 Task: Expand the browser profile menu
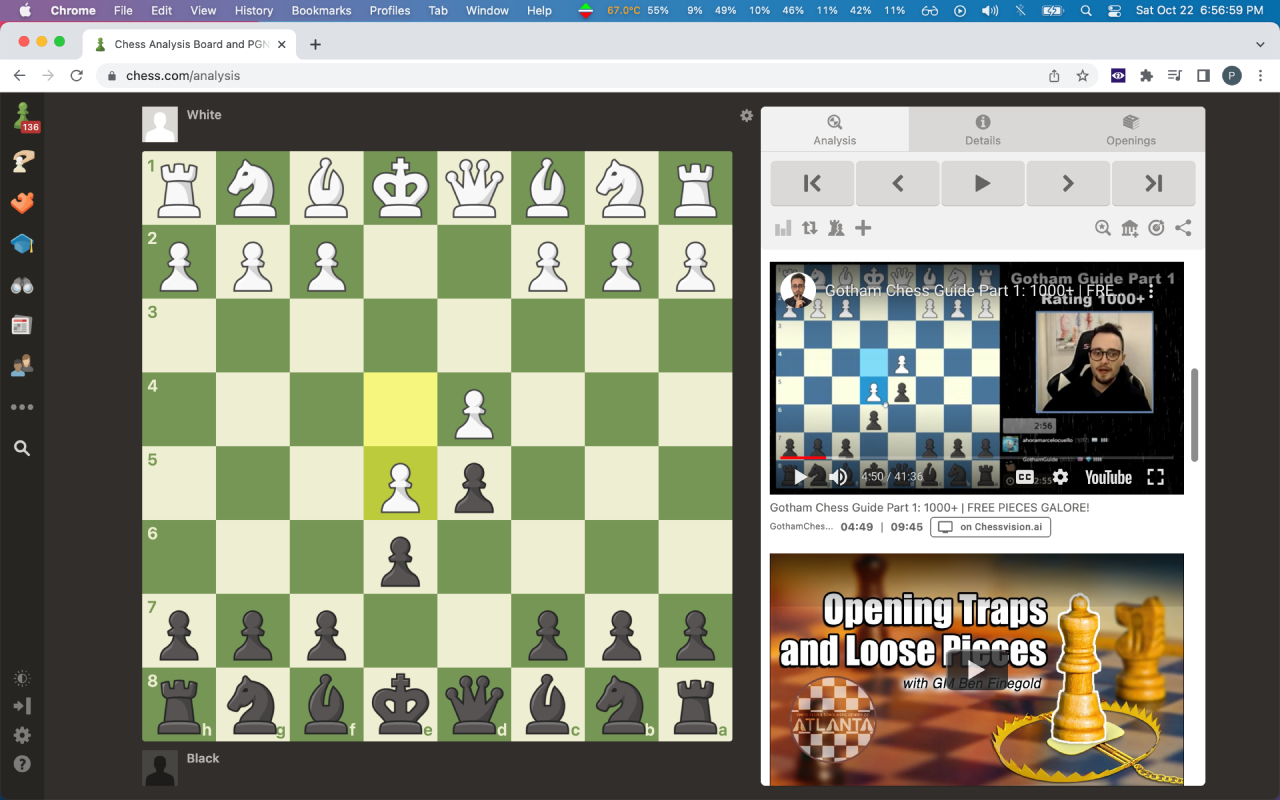pyautogui.click(x=1231, y=75)
